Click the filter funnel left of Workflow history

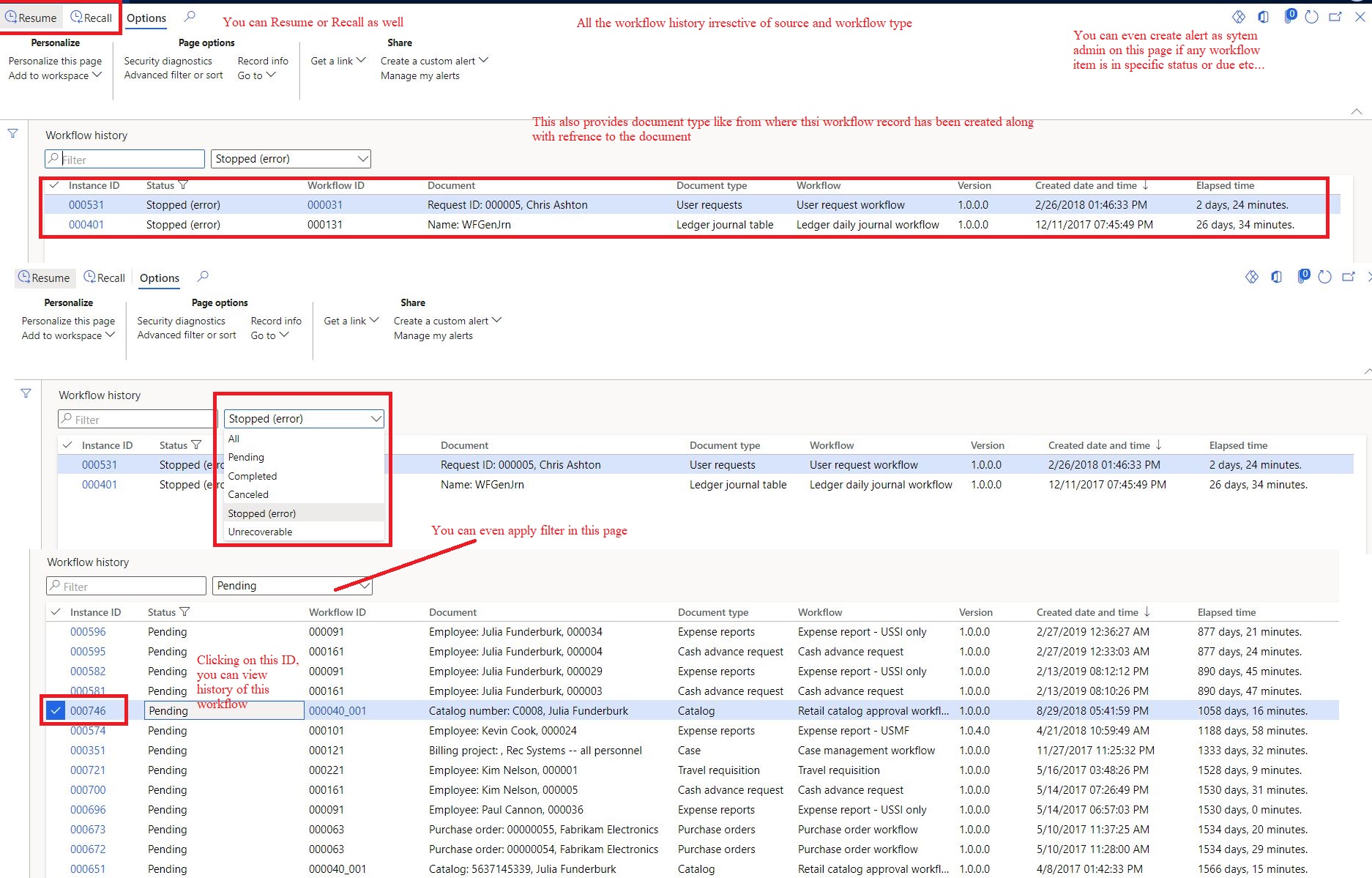[x=12, y=133]
